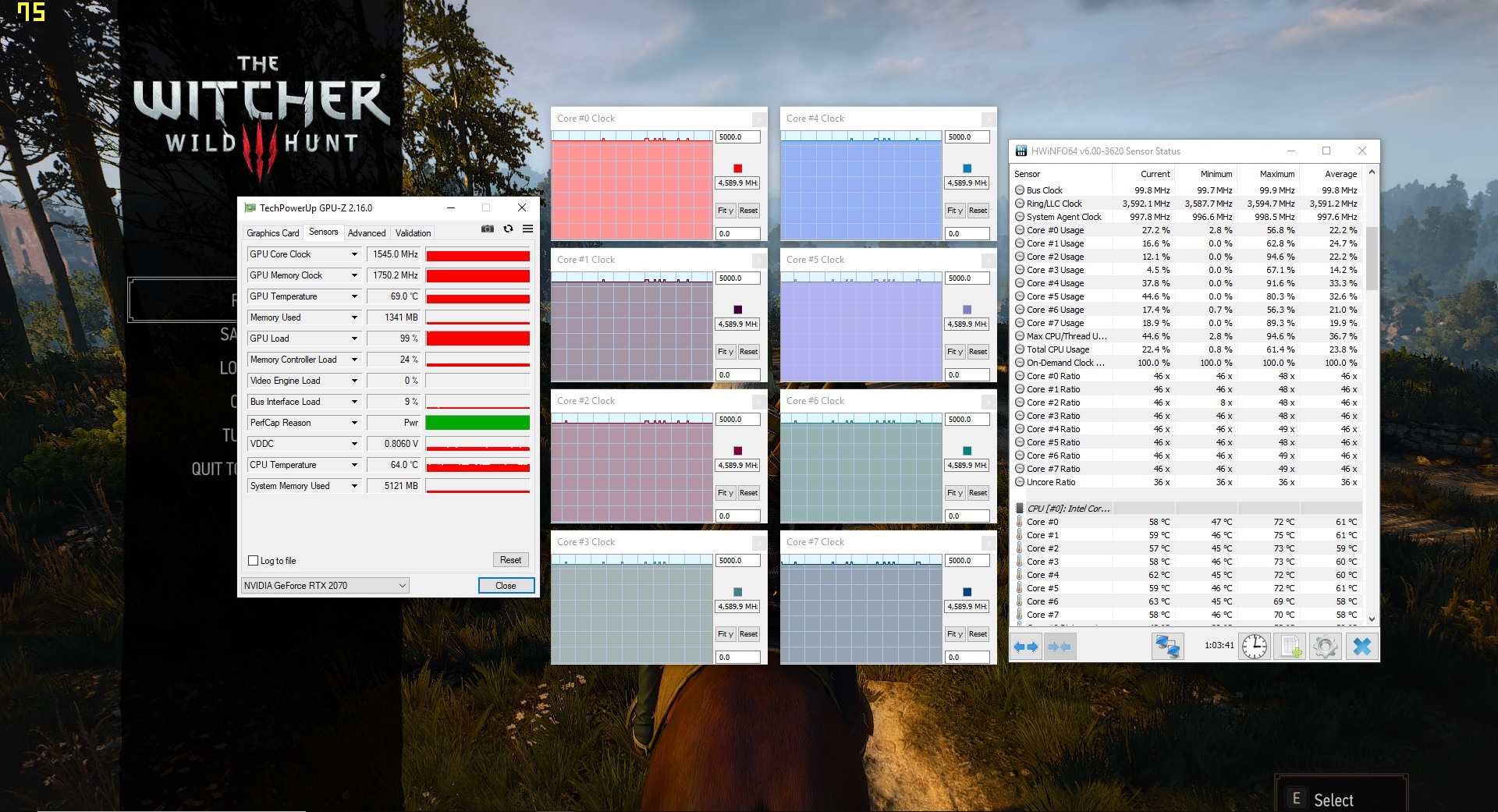Image resolution: width=1498 pixels, height=812 pixels.
Task: Close the Core #0 Clock graph window
Action: (758, 119)
